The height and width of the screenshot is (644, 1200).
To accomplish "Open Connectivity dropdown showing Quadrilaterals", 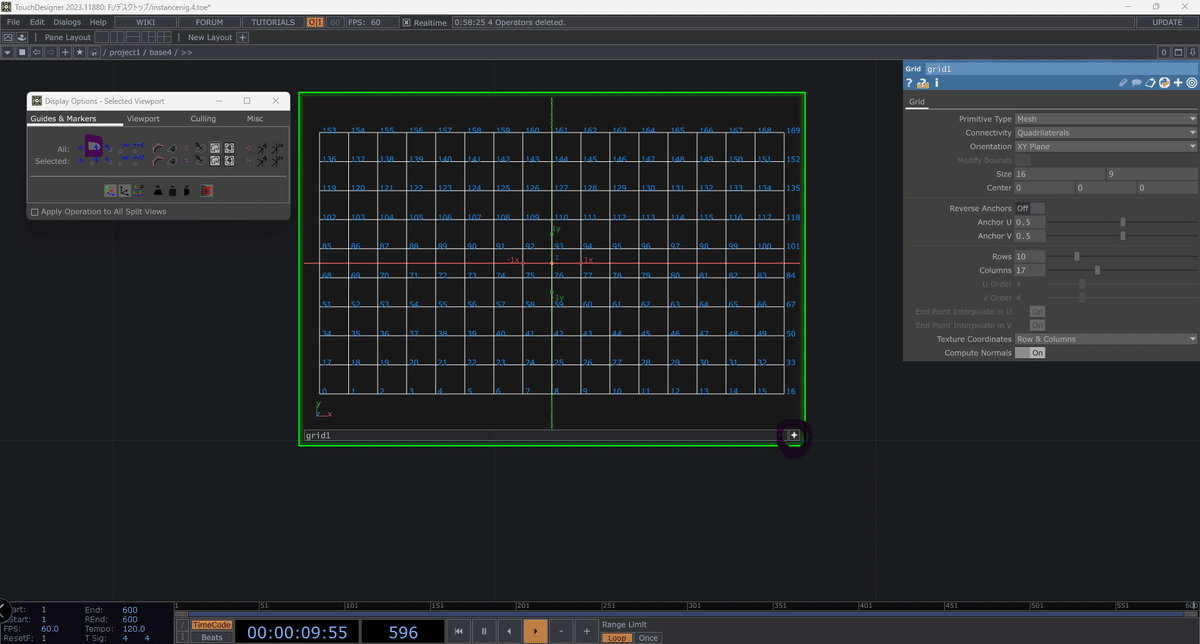I will [x=1106, y=133].
